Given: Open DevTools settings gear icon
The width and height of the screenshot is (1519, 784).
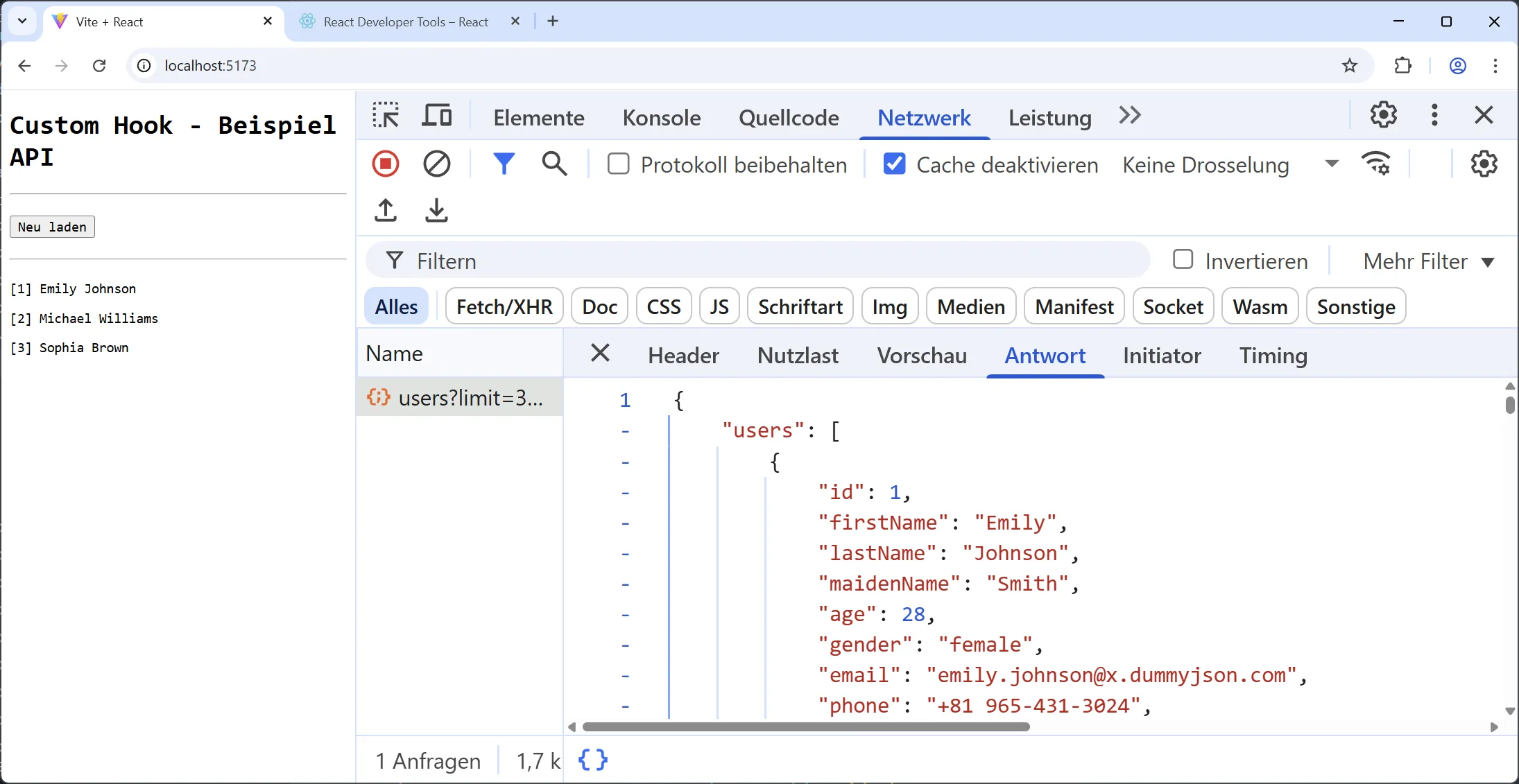Looking at the screenshot, I should click(x=1383, y=115).
